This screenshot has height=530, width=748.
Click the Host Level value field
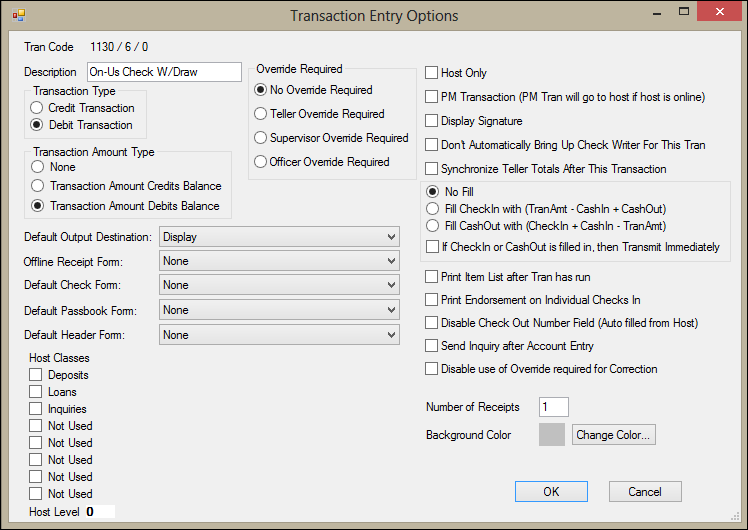pyautogui.click(x=100, y=511)
